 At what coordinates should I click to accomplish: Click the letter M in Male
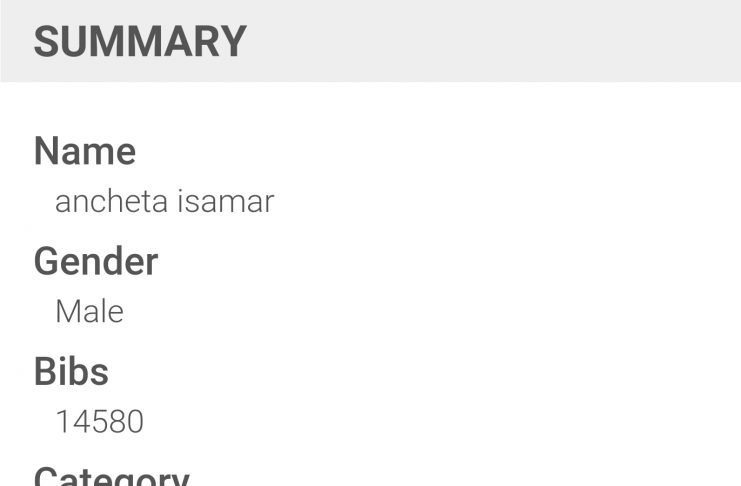[x=67, y=311]
